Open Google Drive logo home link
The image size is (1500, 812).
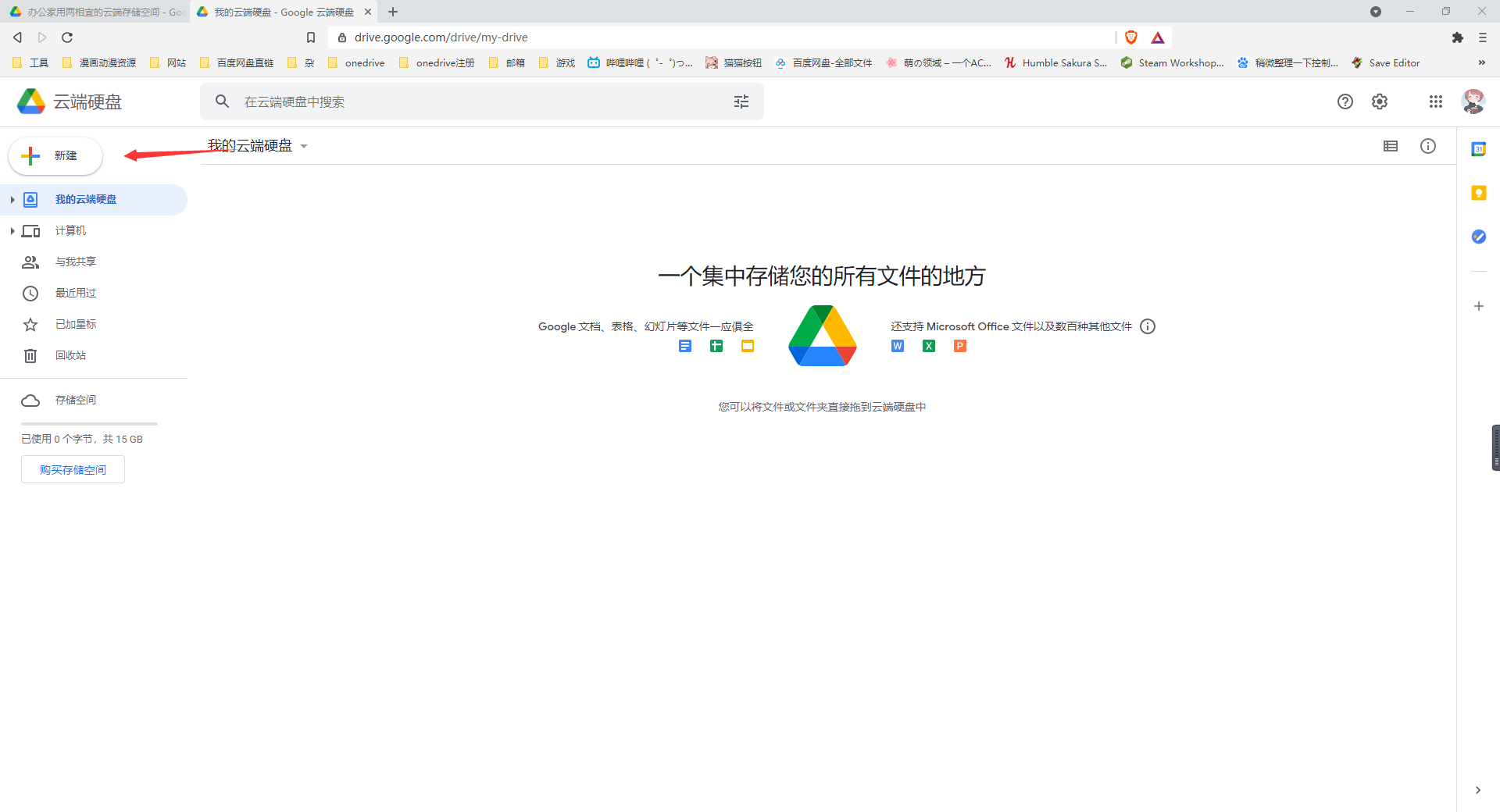coord(70,101)
